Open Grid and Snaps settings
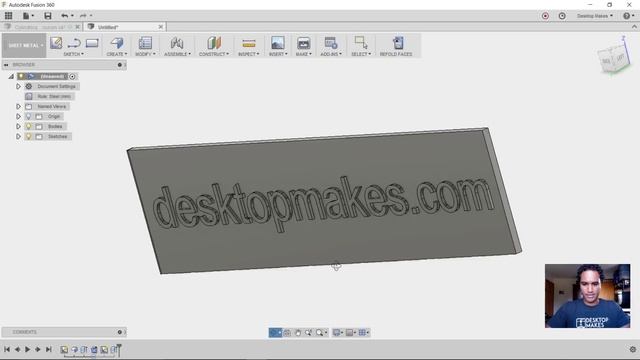Screen dimensions: 640x360 coord(363,333)
